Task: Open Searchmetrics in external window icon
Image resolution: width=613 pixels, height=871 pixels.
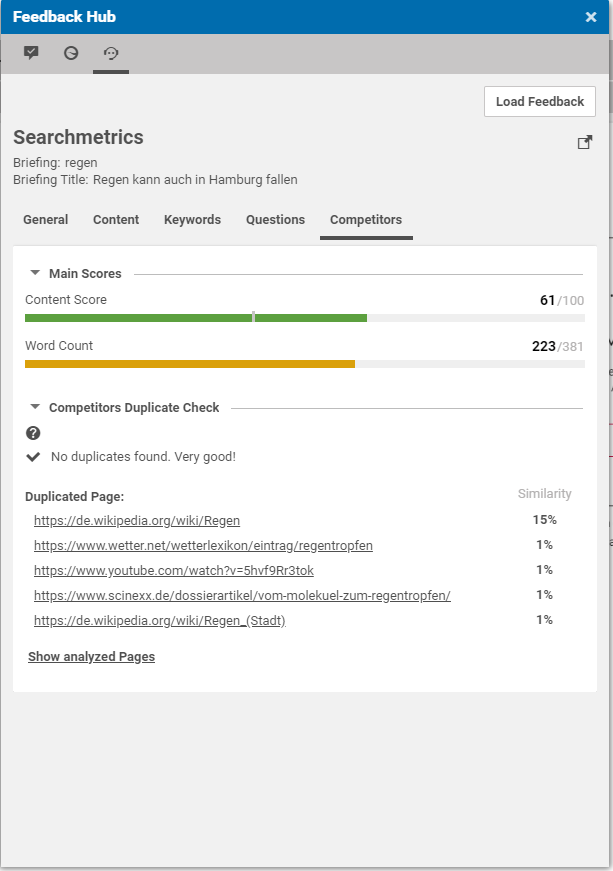Action: coord(585,143)
